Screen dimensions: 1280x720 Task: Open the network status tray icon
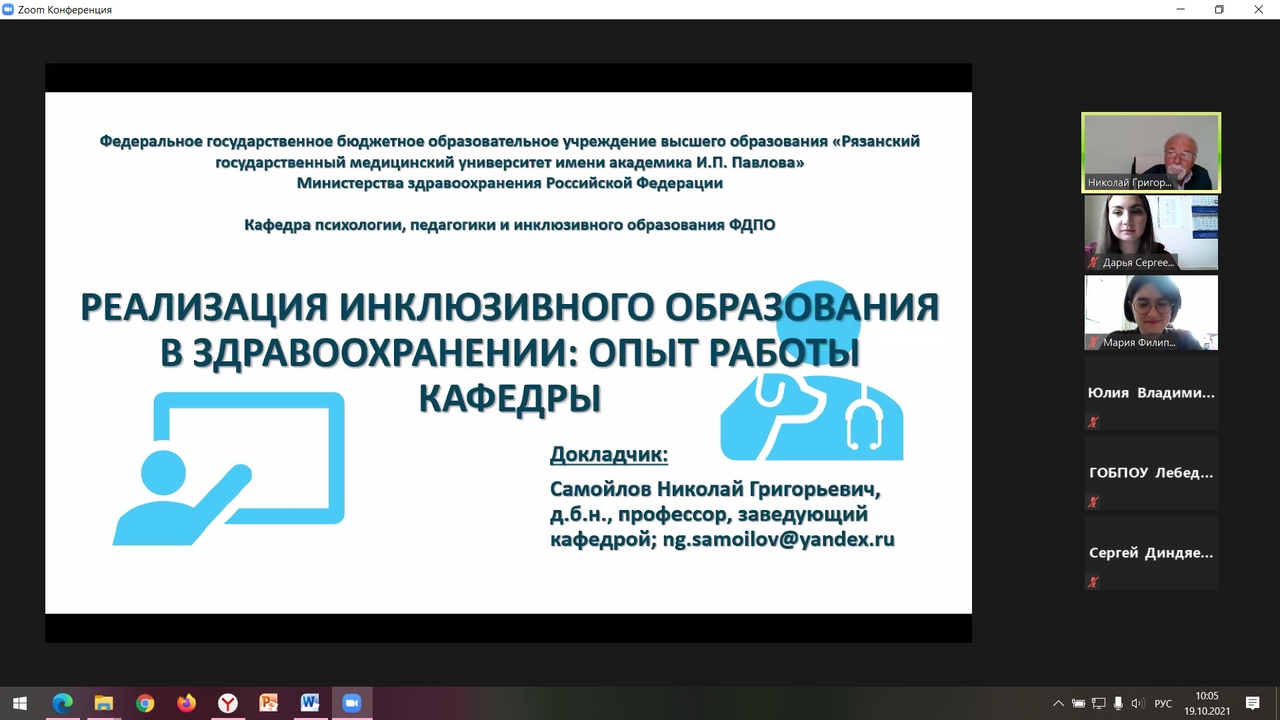click(1099, 703)
